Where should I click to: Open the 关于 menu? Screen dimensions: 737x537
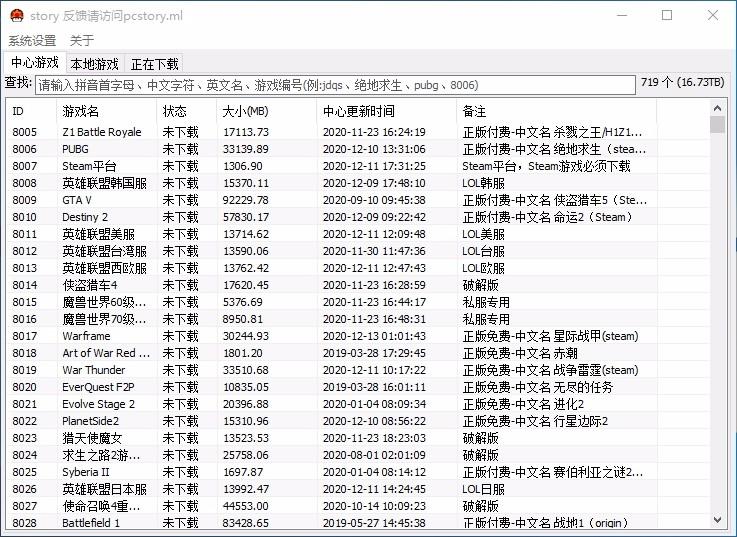[x=82, y=40]
